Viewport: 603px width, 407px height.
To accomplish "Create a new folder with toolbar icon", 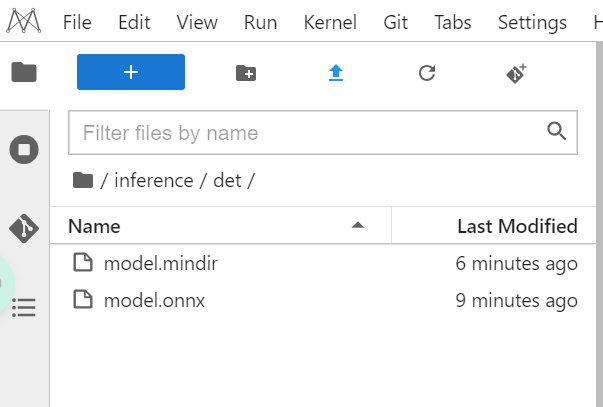I will 245,73.
